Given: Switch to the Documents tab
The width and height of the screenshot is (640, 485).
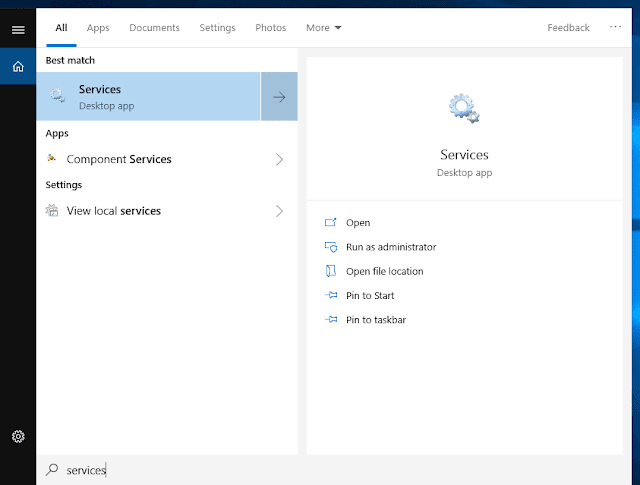Looking at the screenshot, I should pos(154,28).
